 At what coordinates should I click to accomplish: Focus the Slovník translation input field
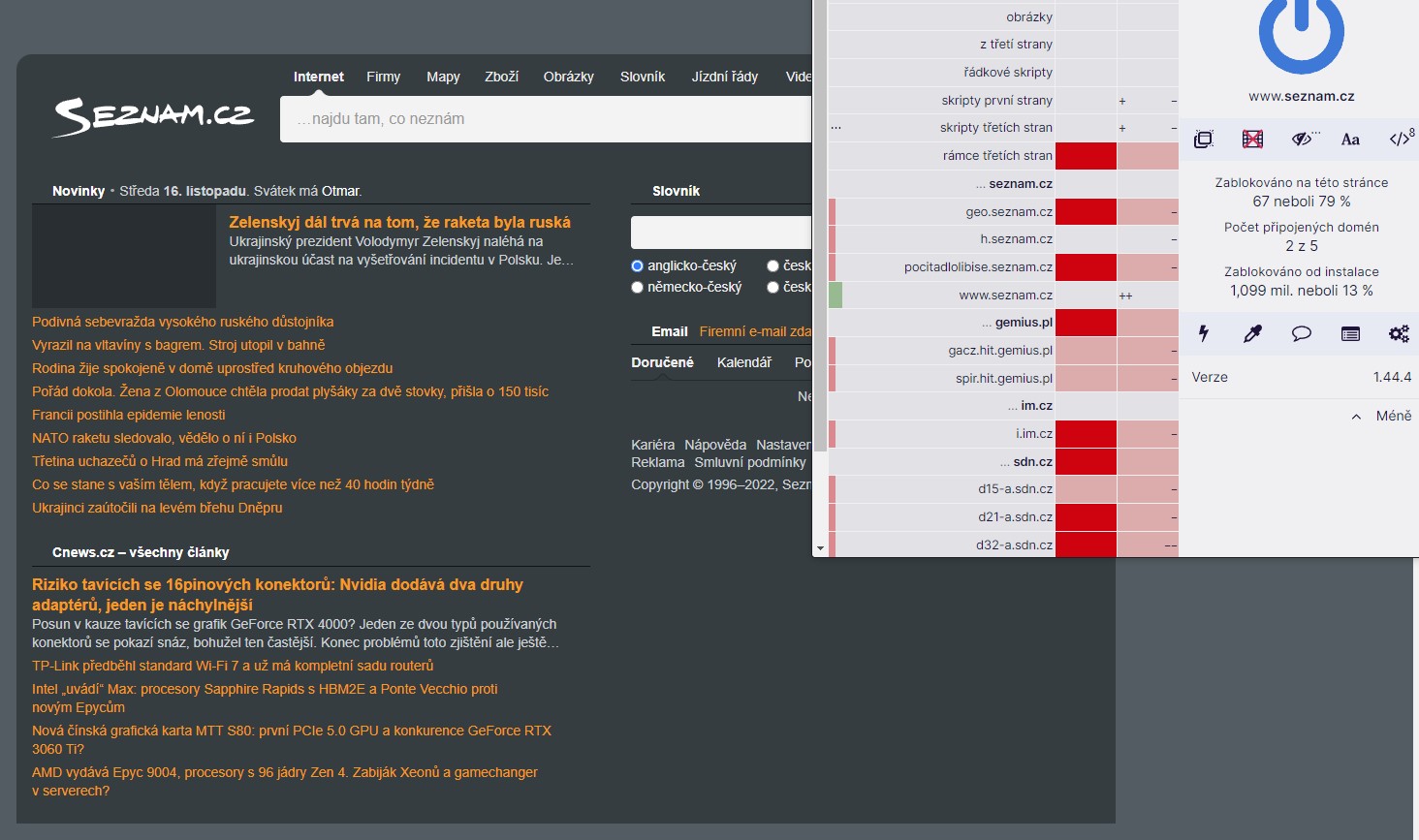721,233
